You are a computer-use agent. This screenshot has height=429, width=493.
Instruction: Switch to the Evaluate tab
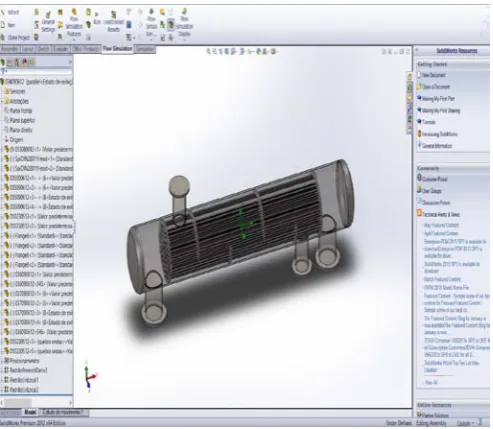(x=61, y=49)
